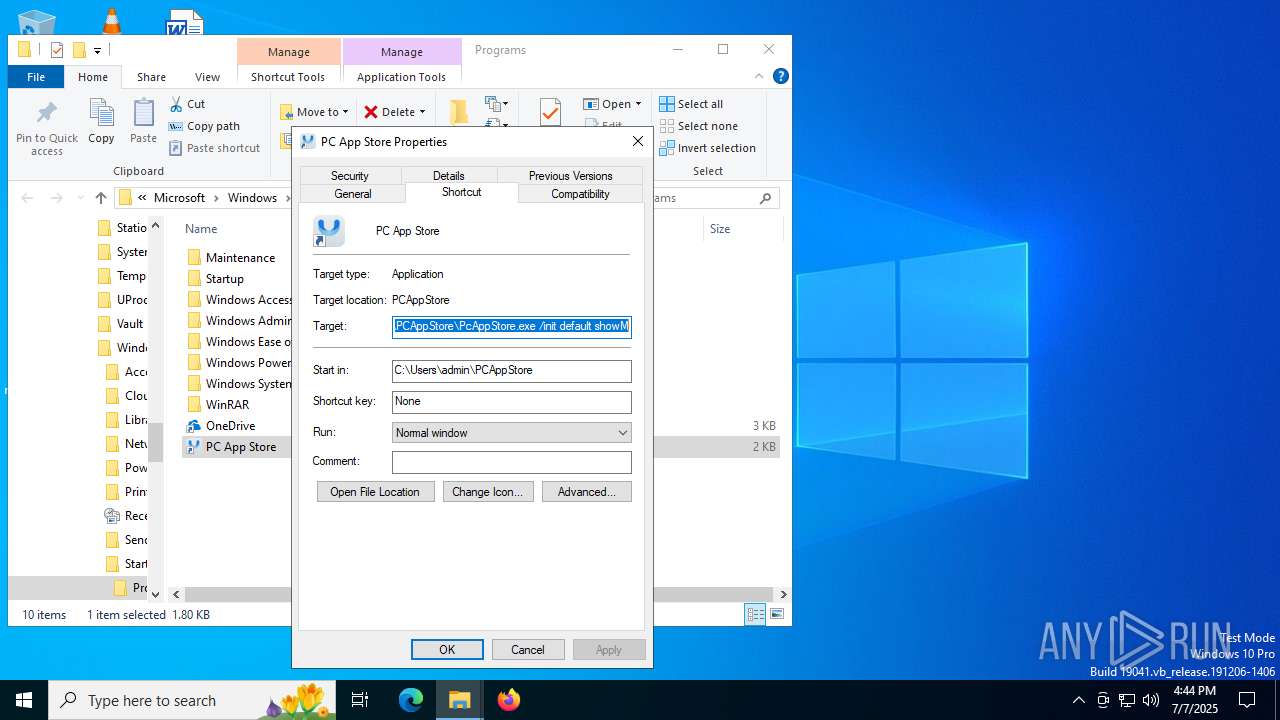Click the taskbar search box
1280x720 pixels.
192,700
